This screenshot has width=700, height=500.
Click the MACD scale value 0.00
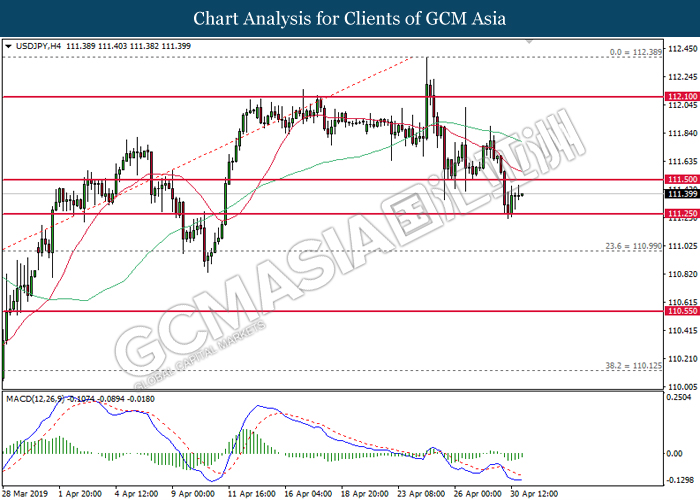click(x=674, y=454)
